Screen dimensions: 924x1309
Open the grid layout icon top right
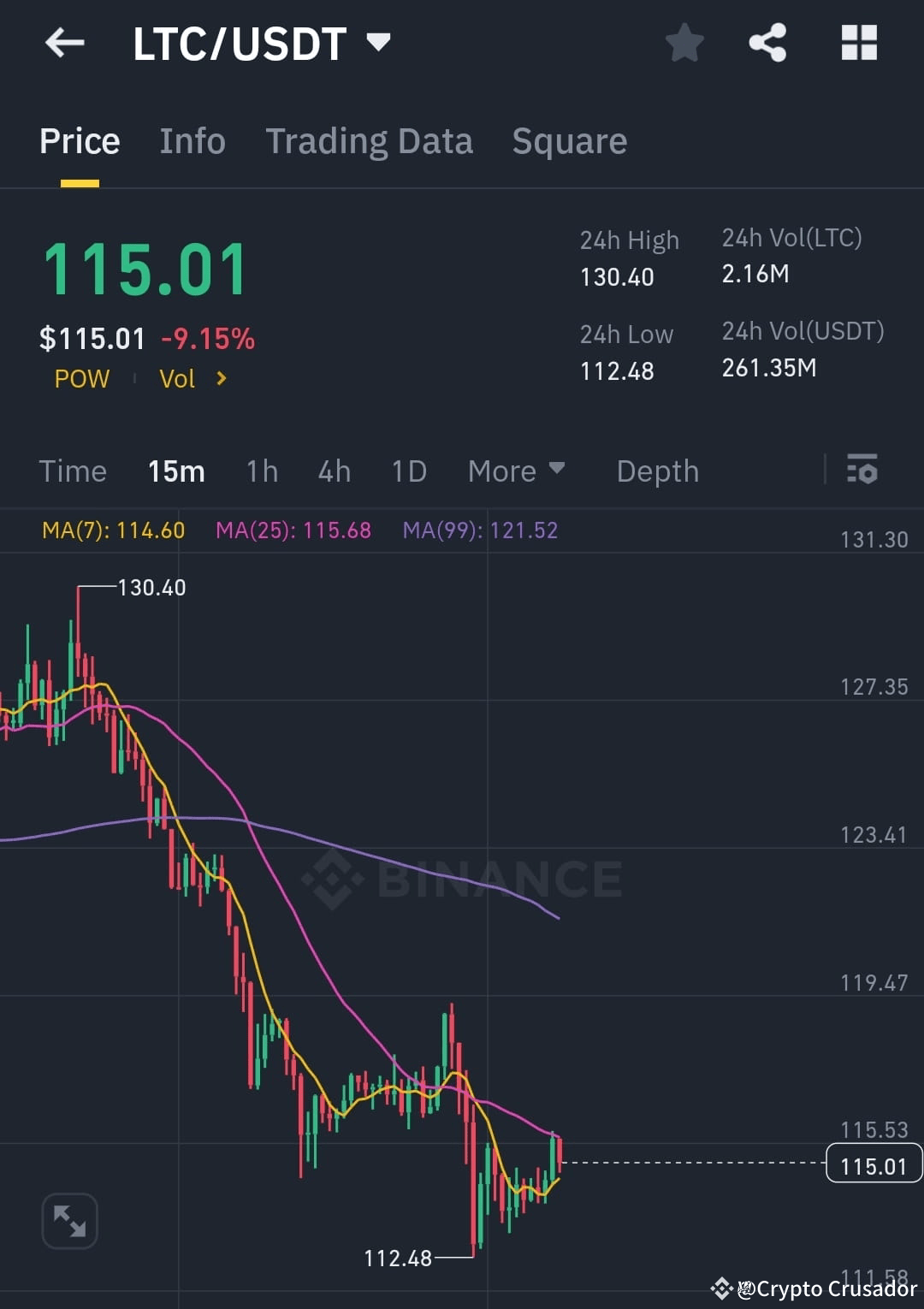(x=859, y=43)
